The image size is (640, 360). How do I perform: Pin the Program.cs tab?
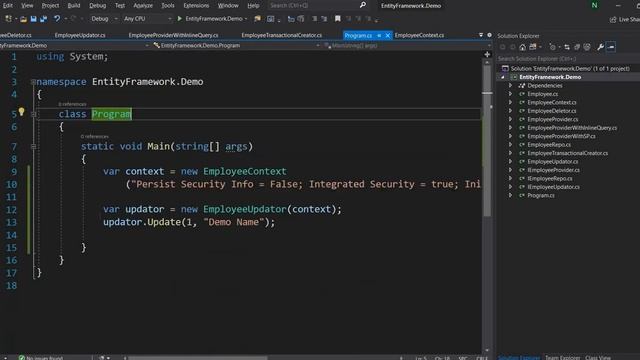[379, 36]
